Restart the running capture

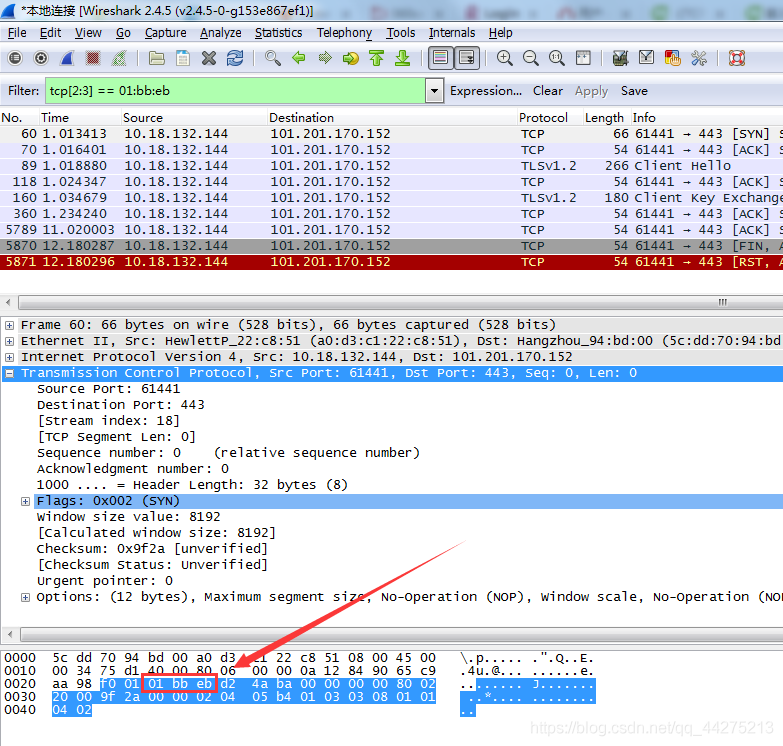coord(119,58)
